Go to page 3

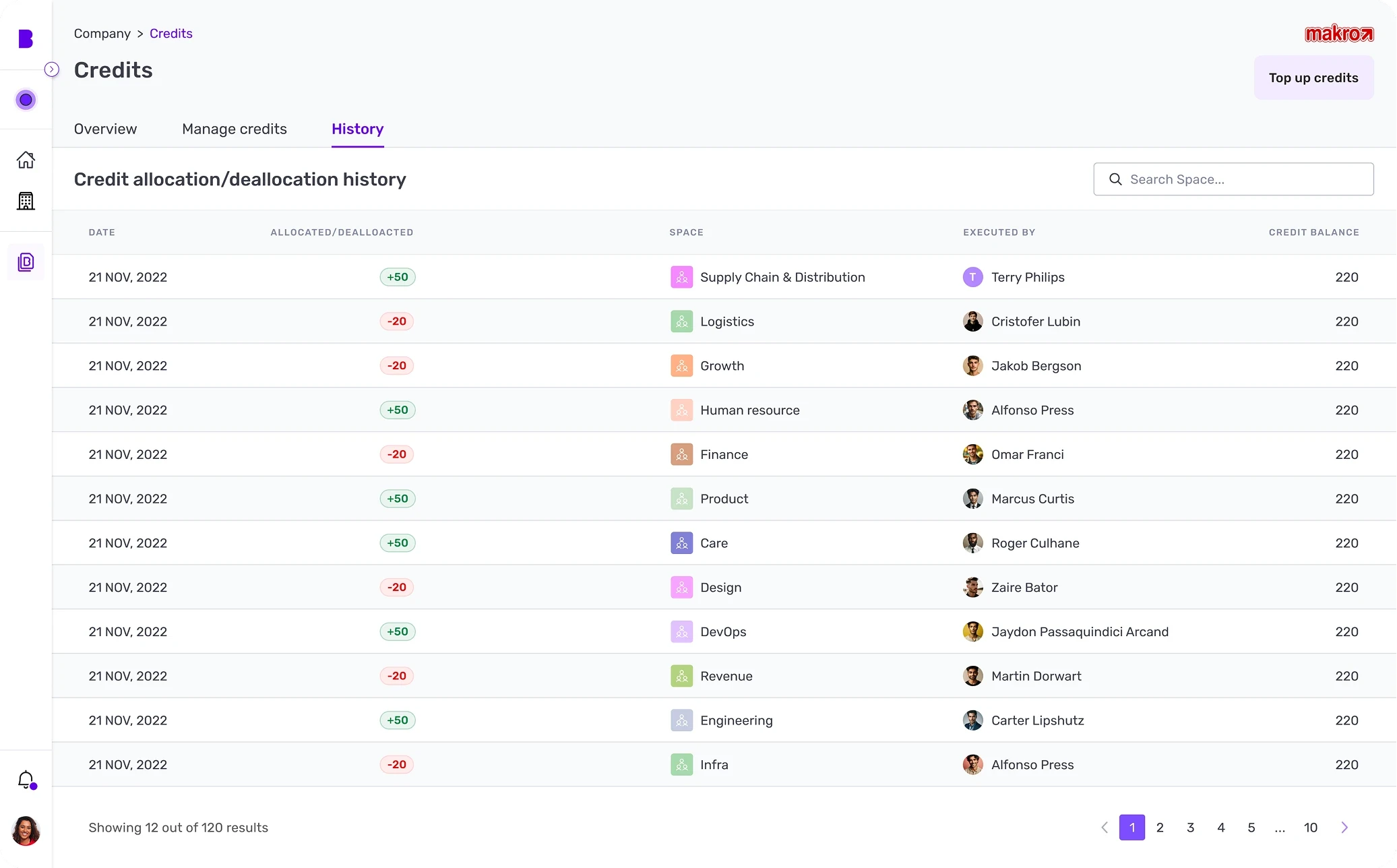tap(1190, 828)
